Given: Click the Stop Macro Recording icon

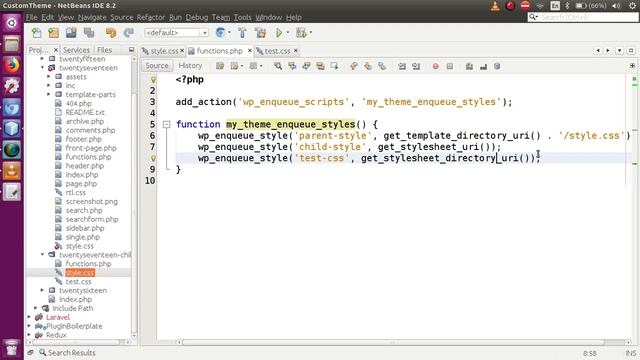Looking at the screenshot, I should coord(450,66).
